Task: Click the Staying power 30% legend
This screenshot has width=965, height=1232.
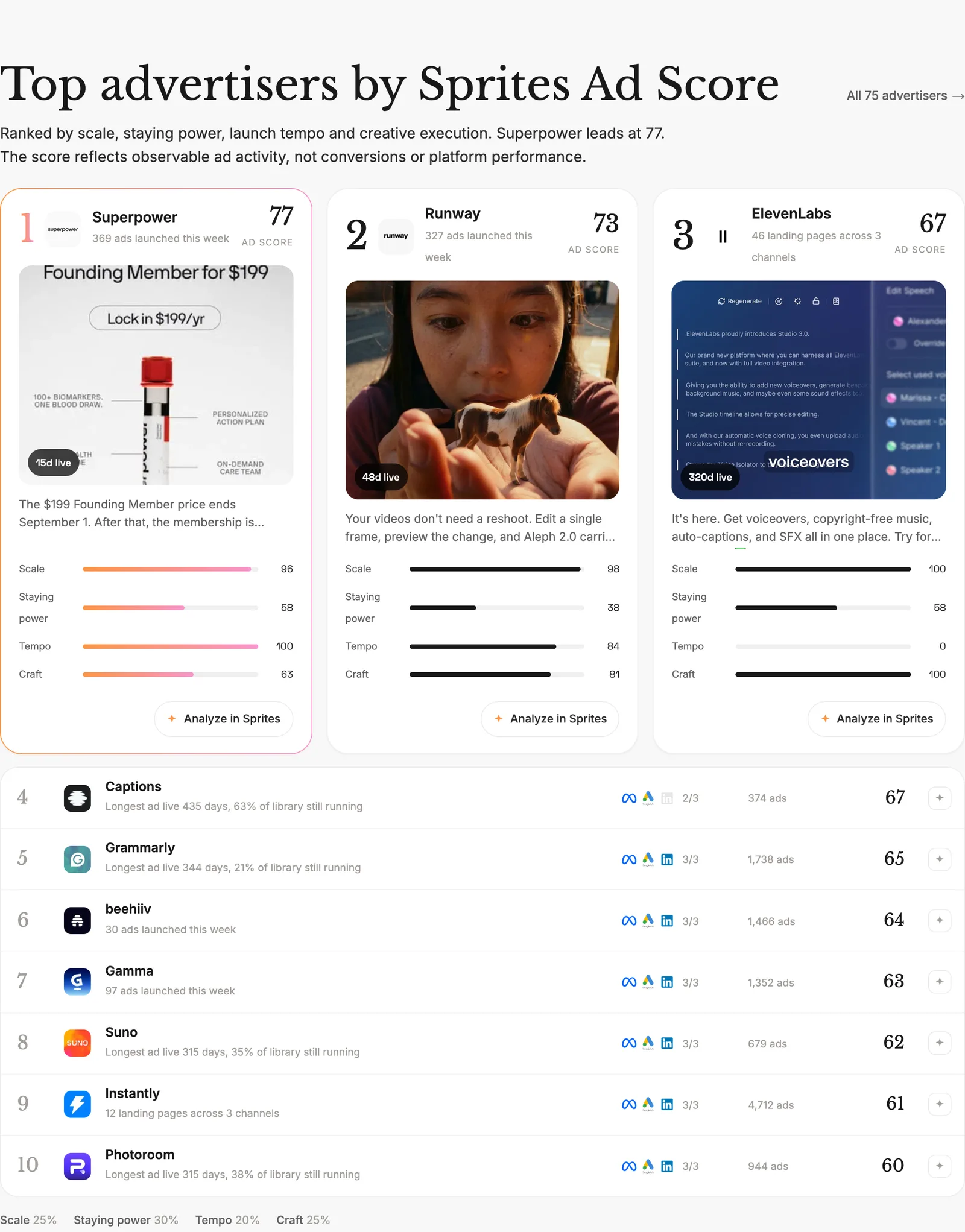Action: [x=126, y=1220]
